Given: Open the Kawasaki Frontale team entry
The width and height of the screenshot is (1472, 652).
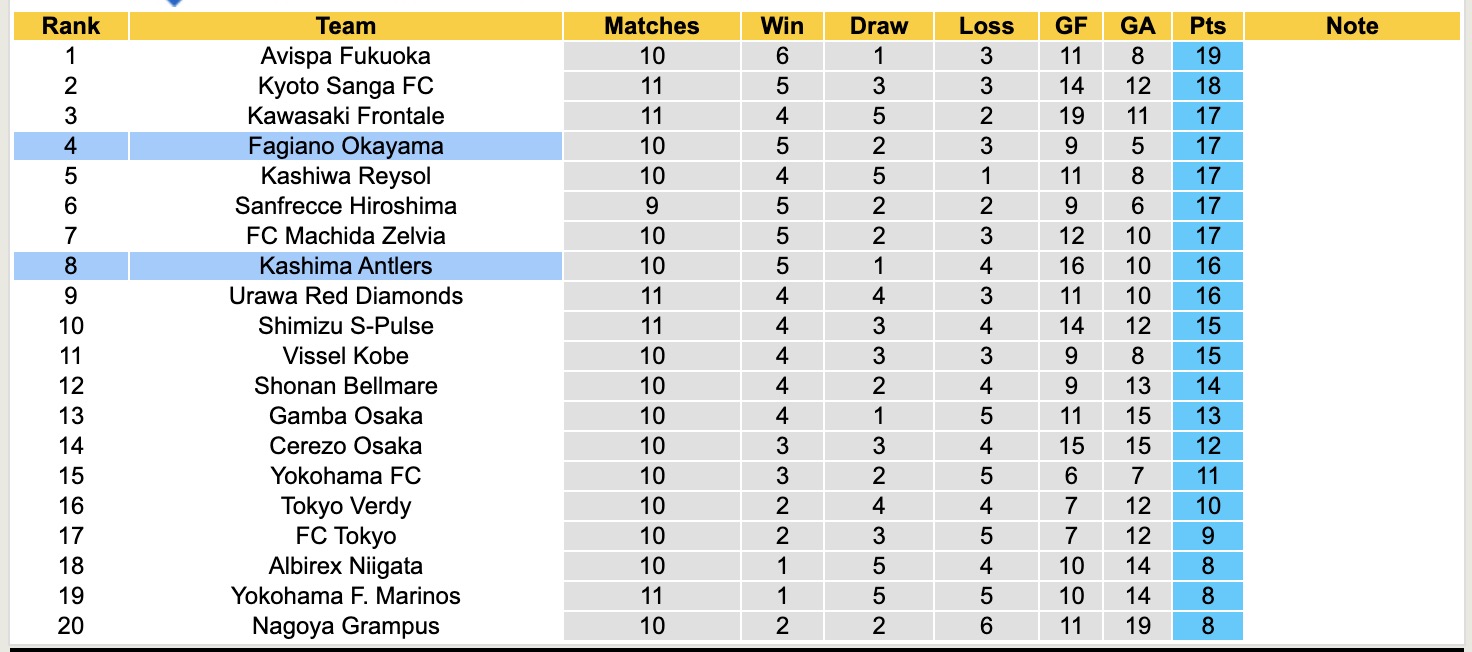Looking at the screenshot, I should 345,116.
